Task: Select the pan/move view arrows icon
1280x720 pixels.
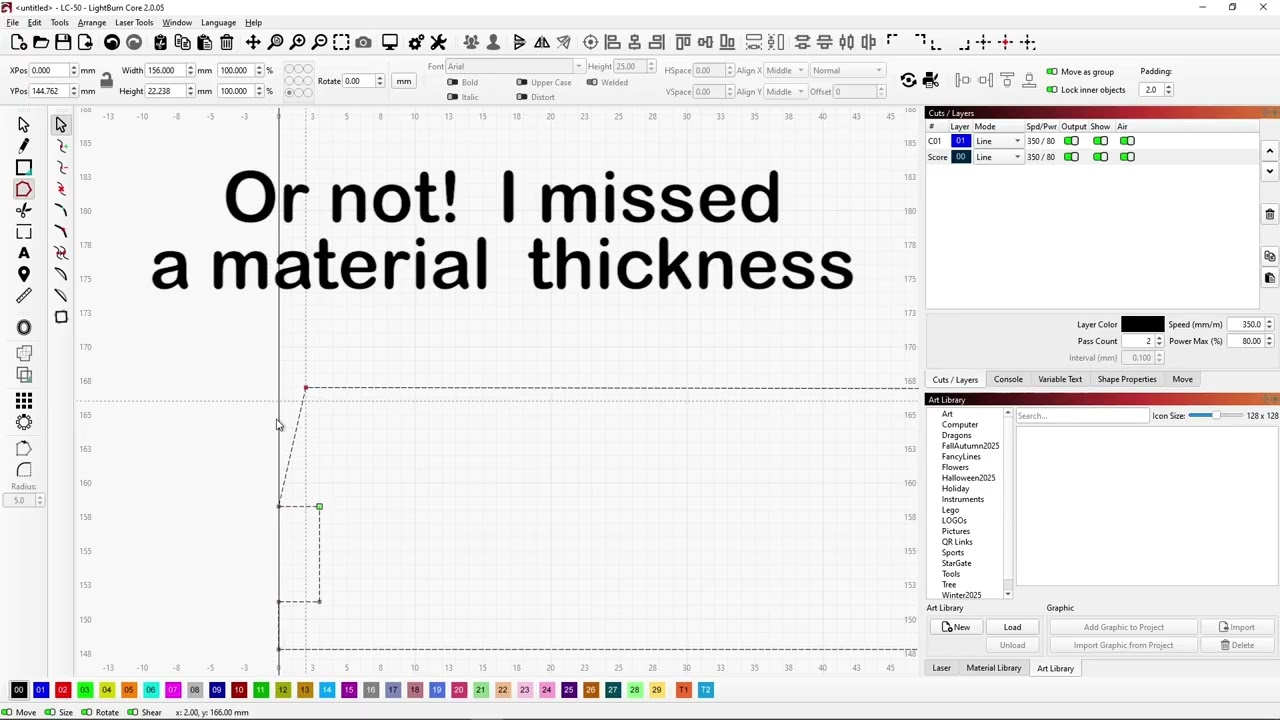Action: point(253,42)
